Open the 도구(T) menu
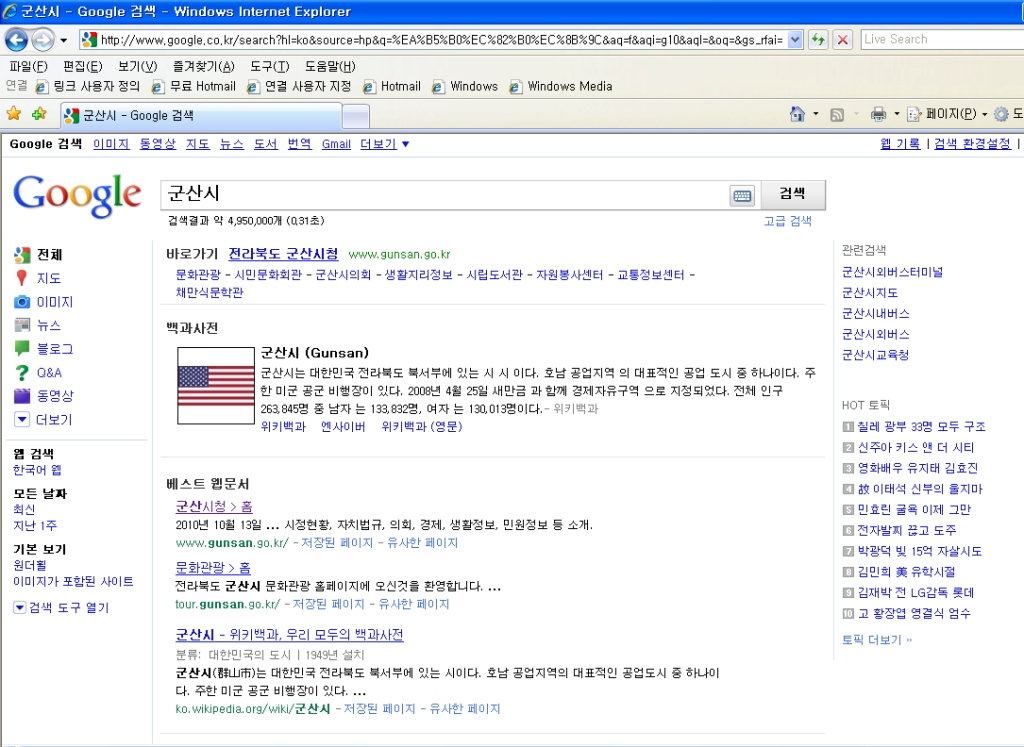 coord(269,66)
